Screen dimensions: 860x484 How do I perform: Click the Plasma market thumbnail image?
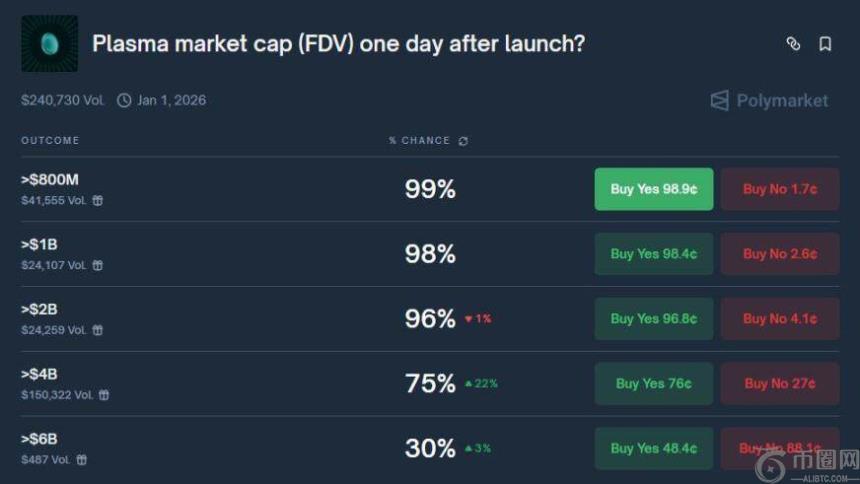click(49, 43)
